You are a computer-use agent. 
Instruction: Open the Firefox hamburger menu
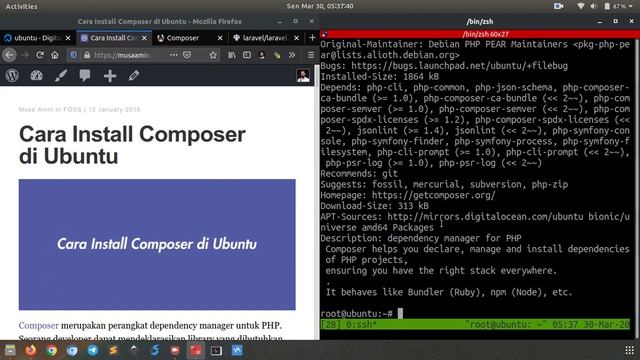coord(311,55)
